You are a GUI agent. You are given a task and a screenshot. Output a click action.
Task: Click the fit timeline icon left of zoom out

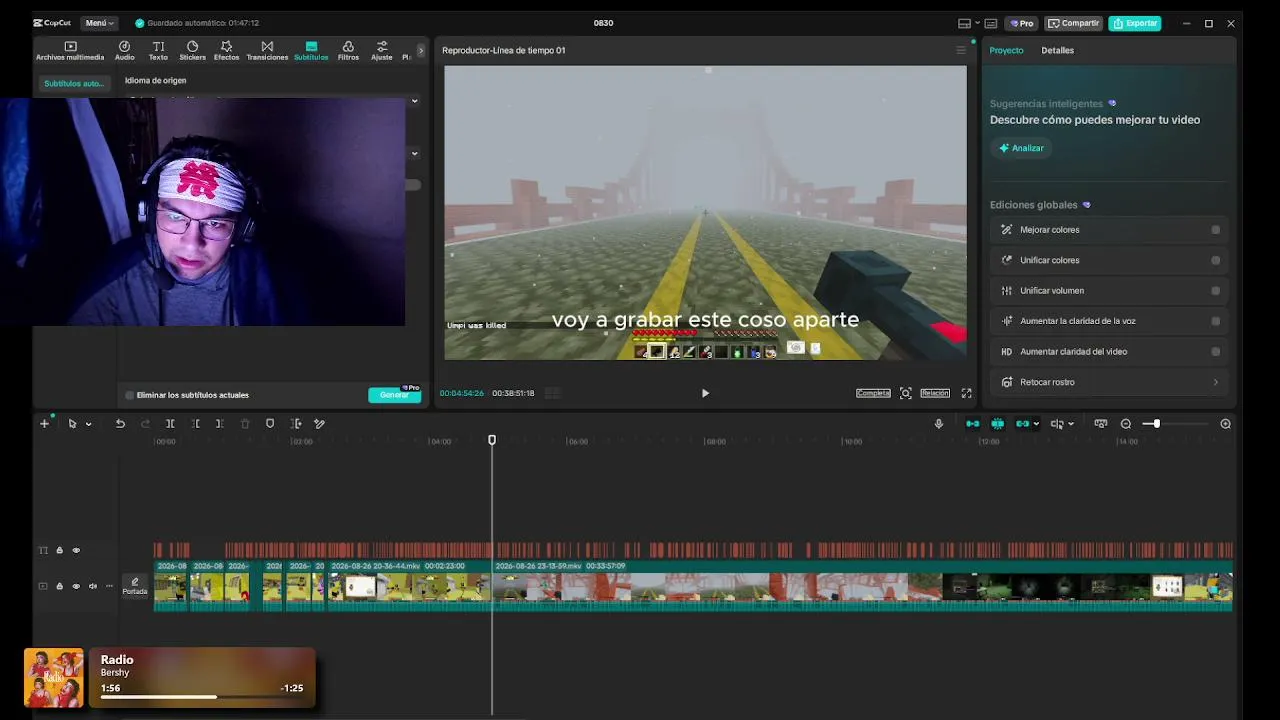point(1101,424)
